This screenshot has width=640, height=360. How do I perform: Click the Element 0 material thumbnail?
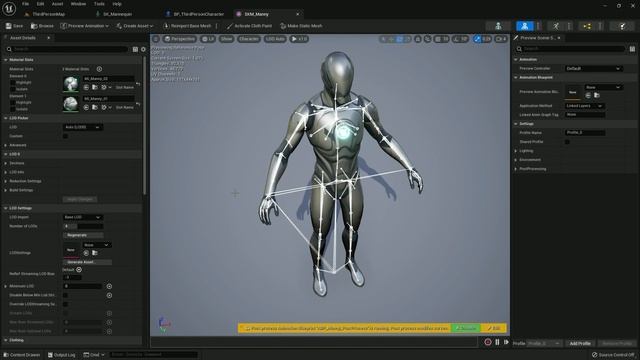tap(71, 84)
